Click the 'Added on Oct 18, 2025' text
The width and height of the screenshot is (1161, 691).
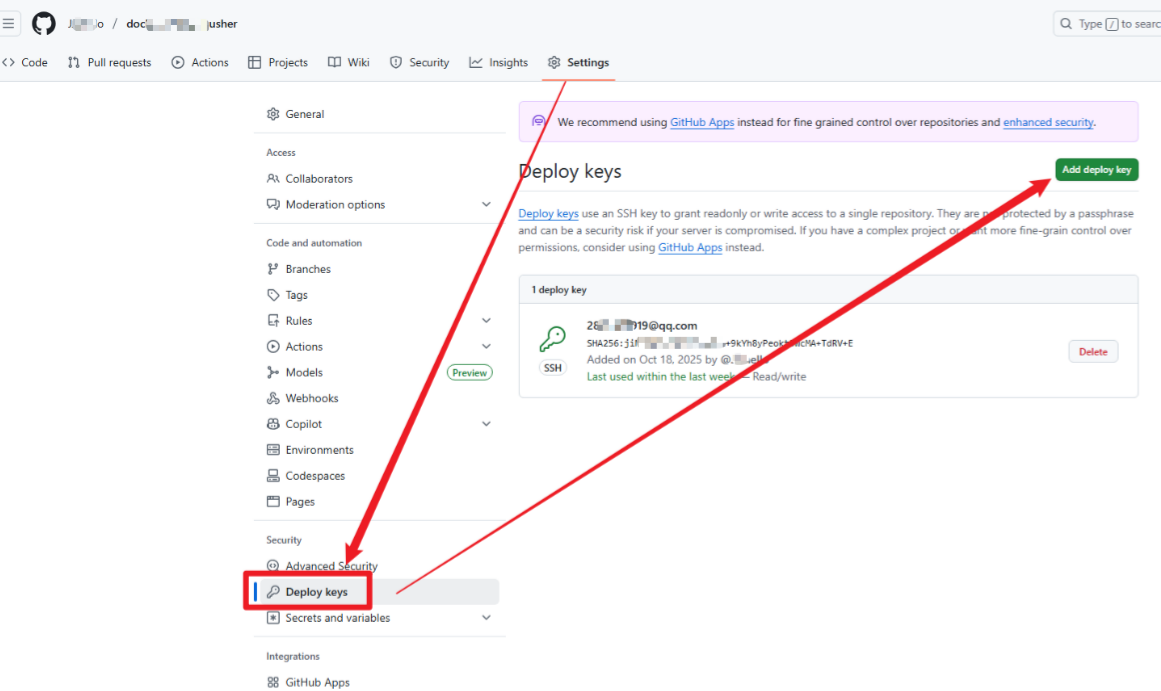point(644,360)
